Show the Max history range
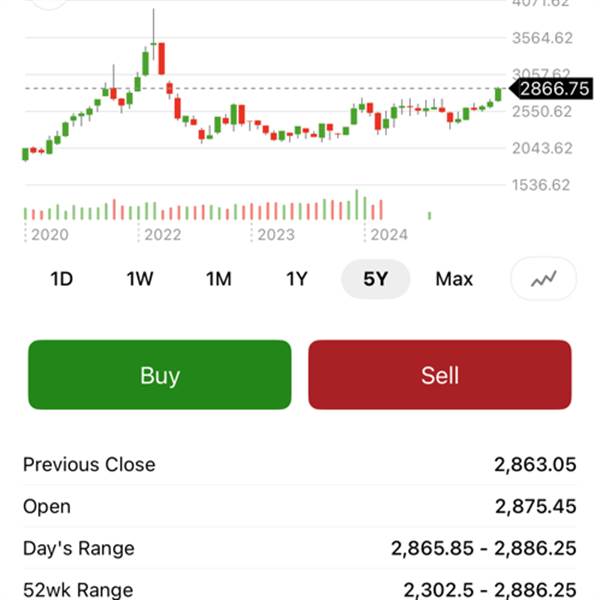 click(454, 279)
